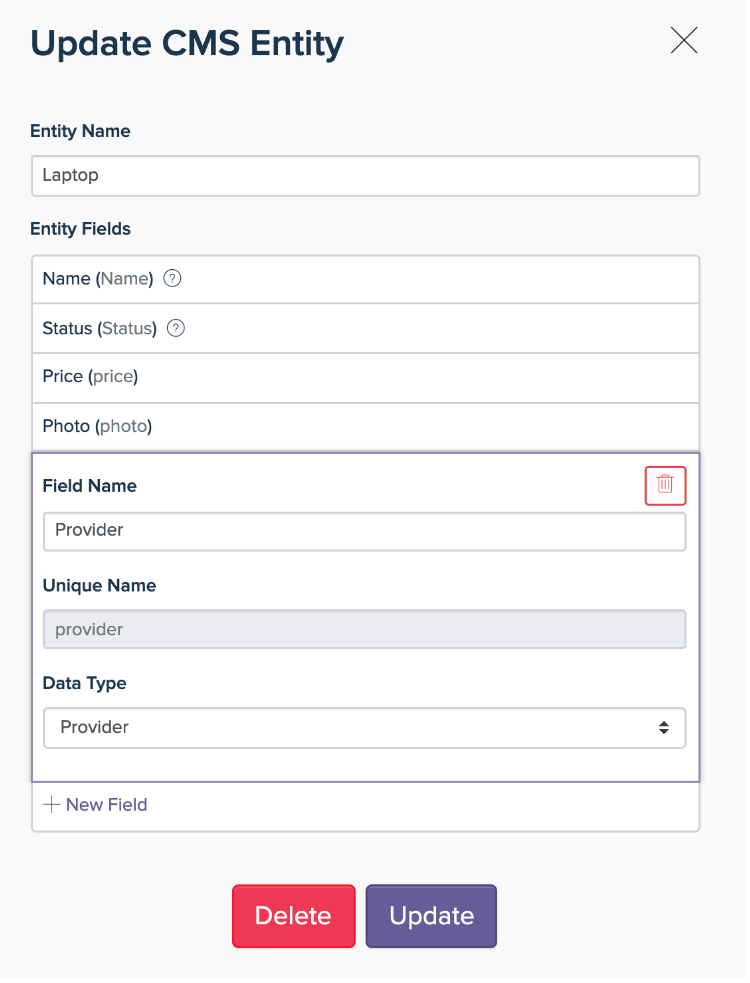Click the help icon beside Status field
This screenshot has height=983, width=750.
(176, 328)
